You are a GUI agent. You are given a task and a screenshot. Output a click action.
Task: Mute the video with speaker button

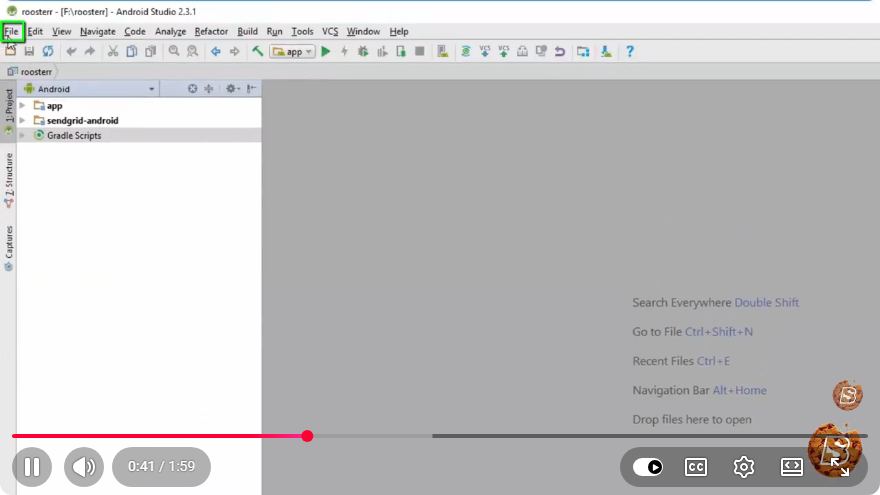coord(84,467)
